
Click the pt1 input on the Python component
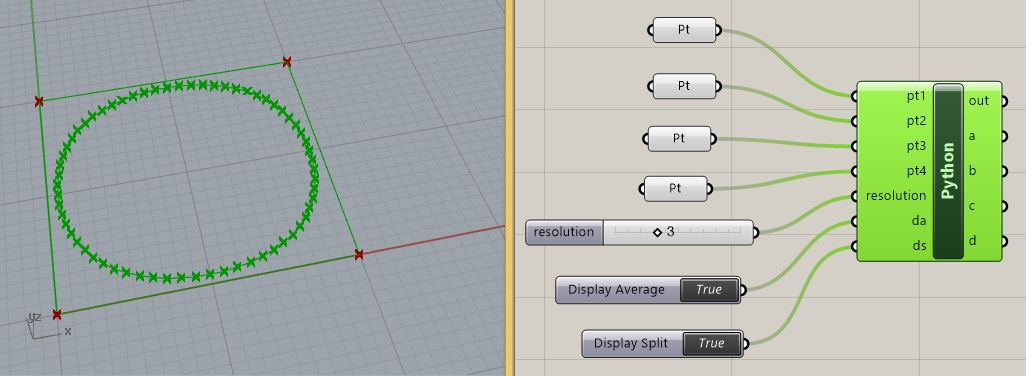(916, 96)
